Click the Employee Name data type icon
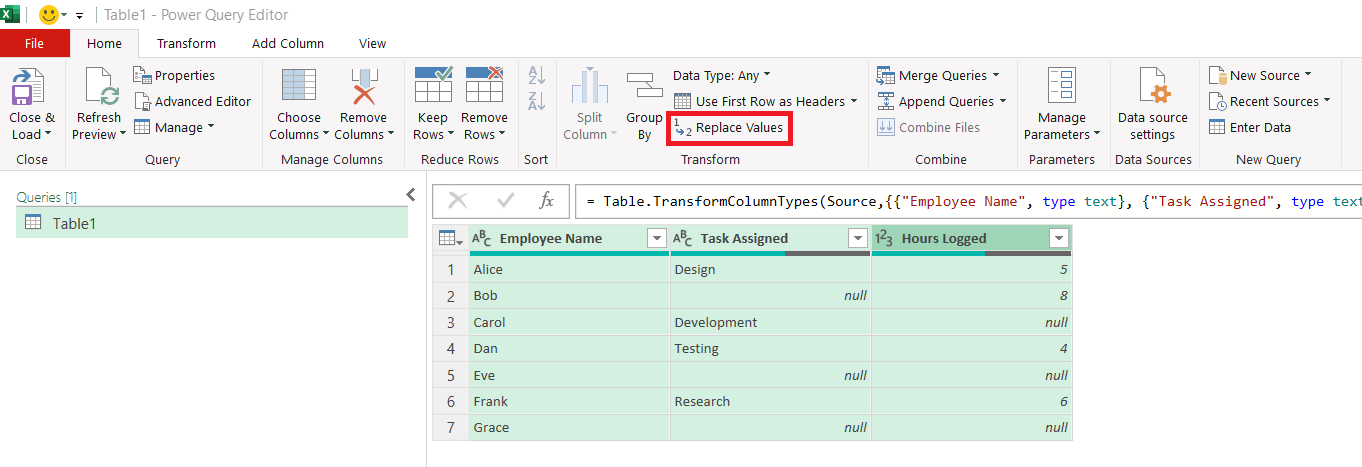1362x467 pixels. point(481,238)
